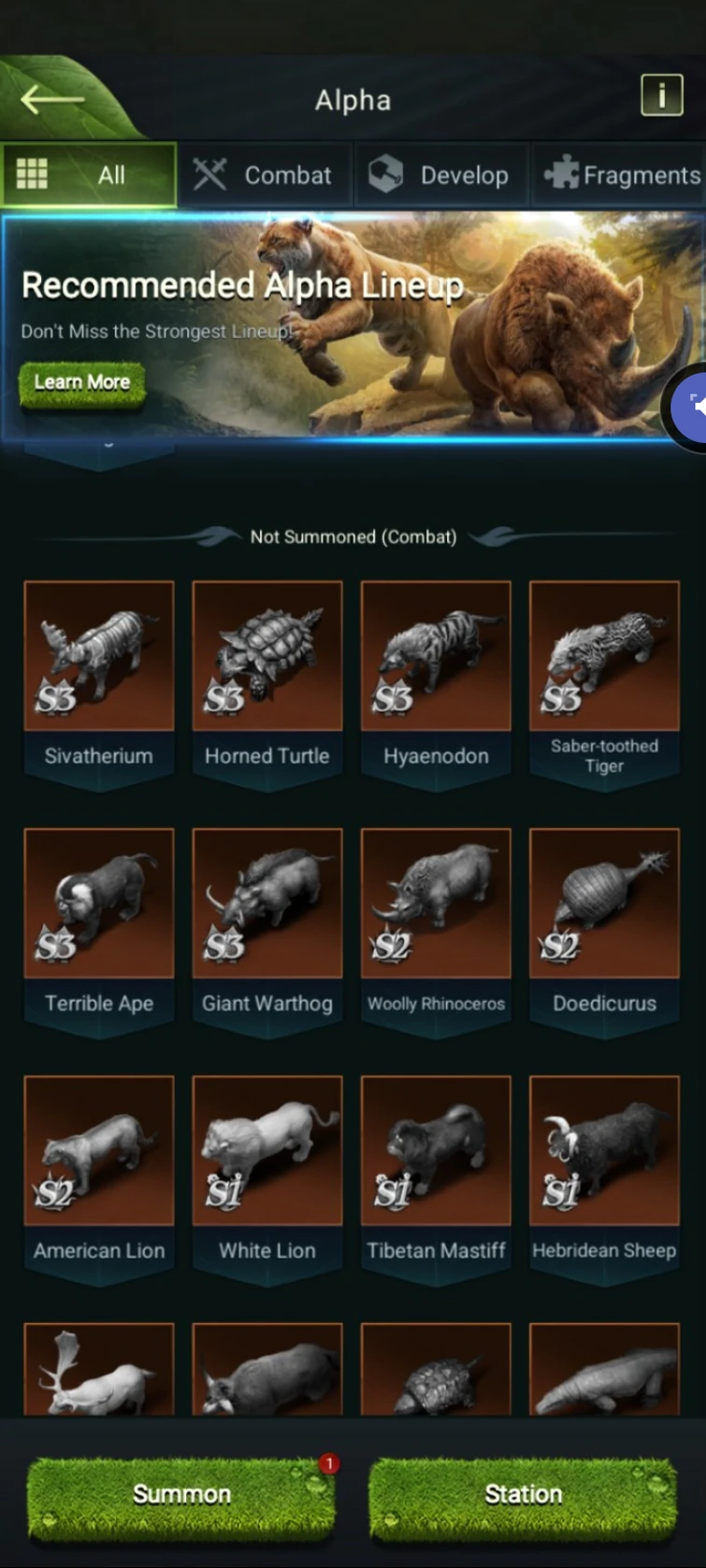Open the White Lion alpha icon
Viewport: 706px width, 1568px height.
267,1151
